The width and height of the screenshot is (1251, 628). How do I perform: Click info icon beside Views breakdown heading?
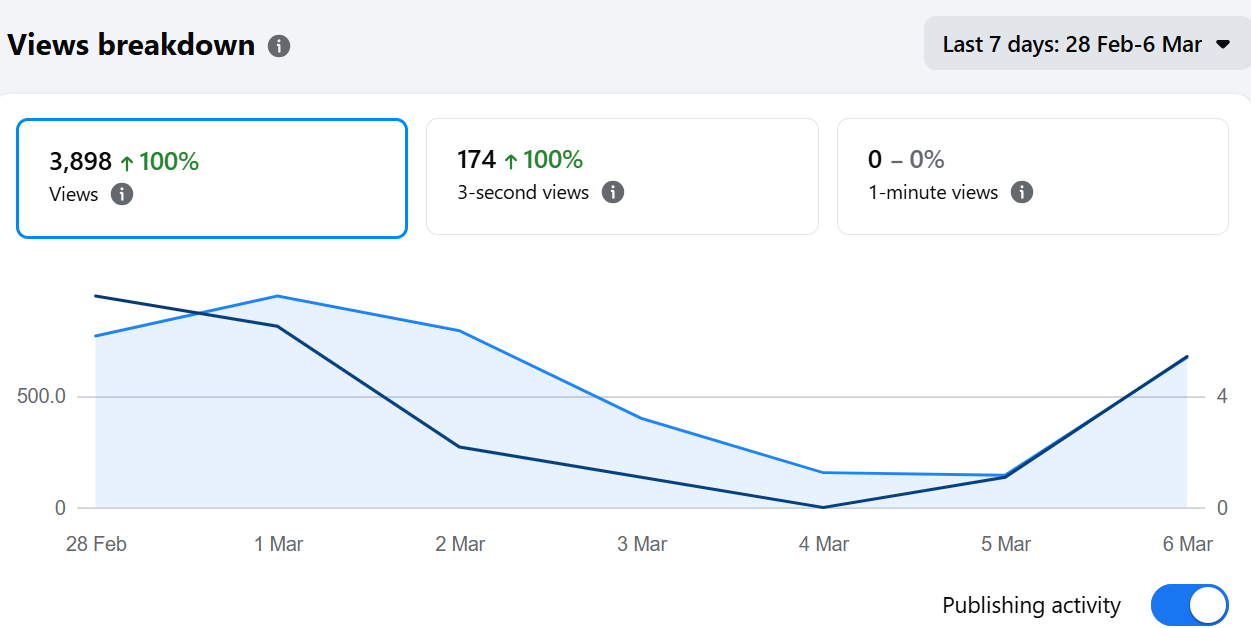279,46
